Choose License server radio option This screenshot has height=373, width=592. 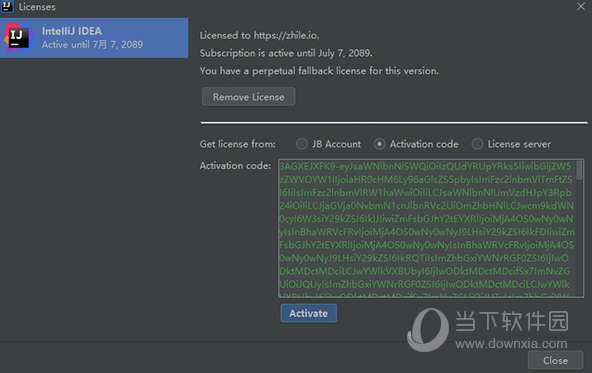pyautogui.click(x=477, y=144)
